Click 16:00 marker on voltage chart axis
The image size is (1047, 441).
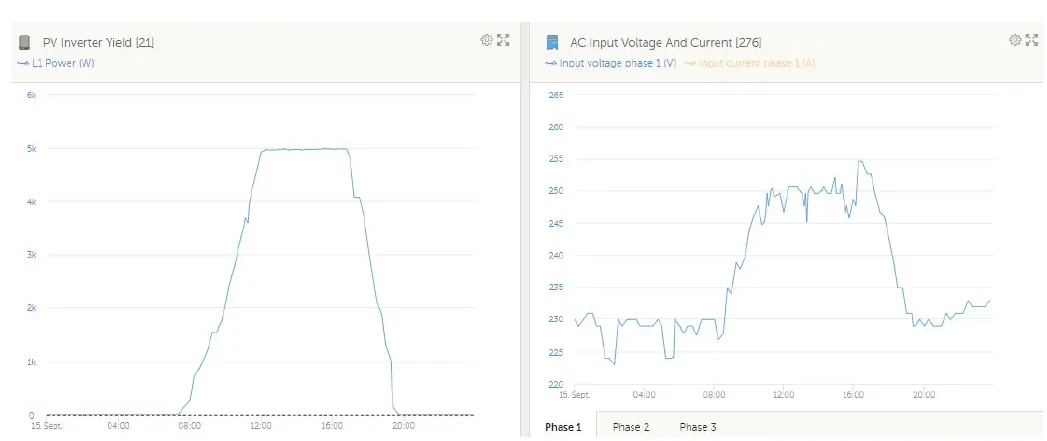pos(854,395)
